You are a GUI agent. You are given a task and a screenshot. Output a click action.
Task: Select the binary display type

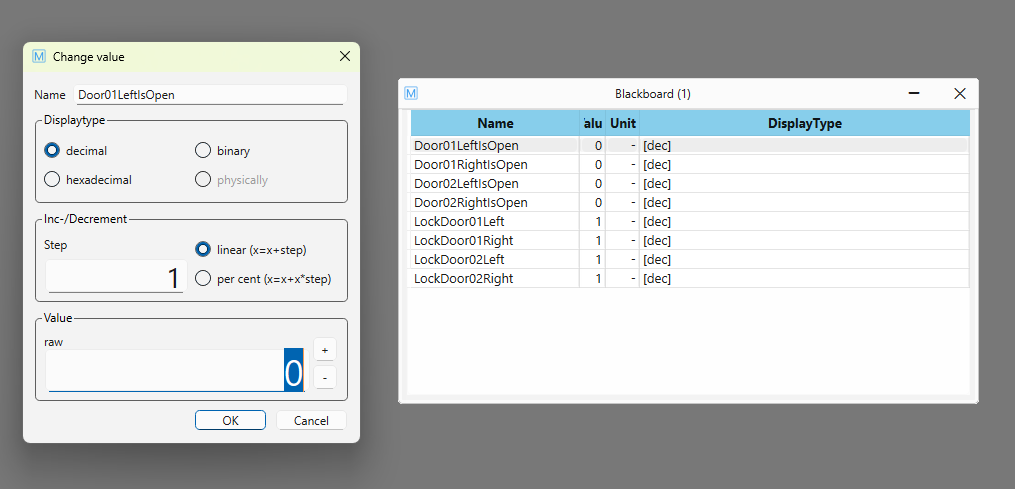203,151
